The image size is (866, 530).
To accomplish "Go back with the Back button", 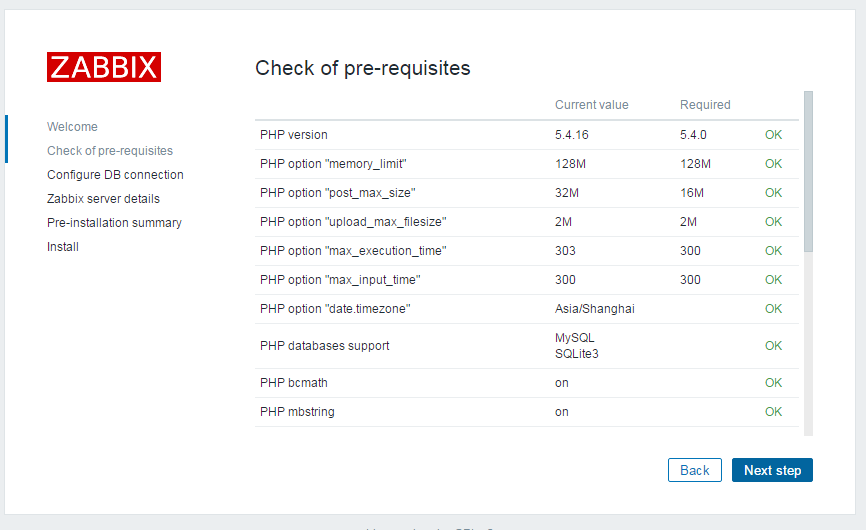I will coord(694,470).
